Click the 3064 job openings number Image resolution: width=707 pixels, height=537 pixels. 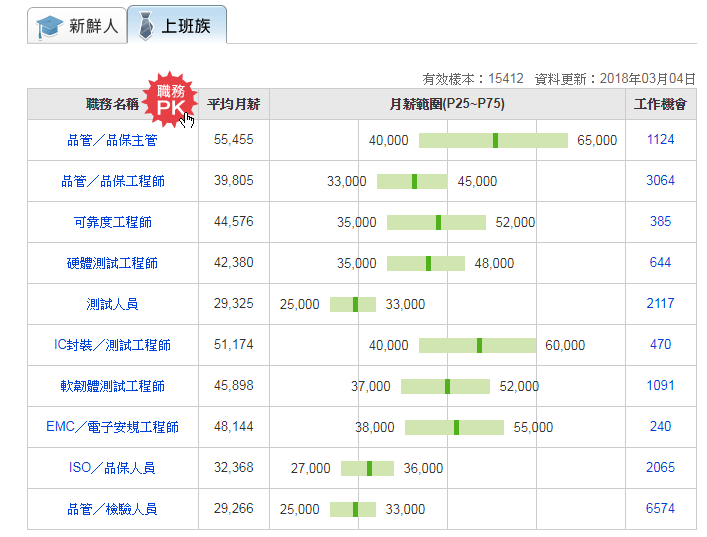click(660, 181)
